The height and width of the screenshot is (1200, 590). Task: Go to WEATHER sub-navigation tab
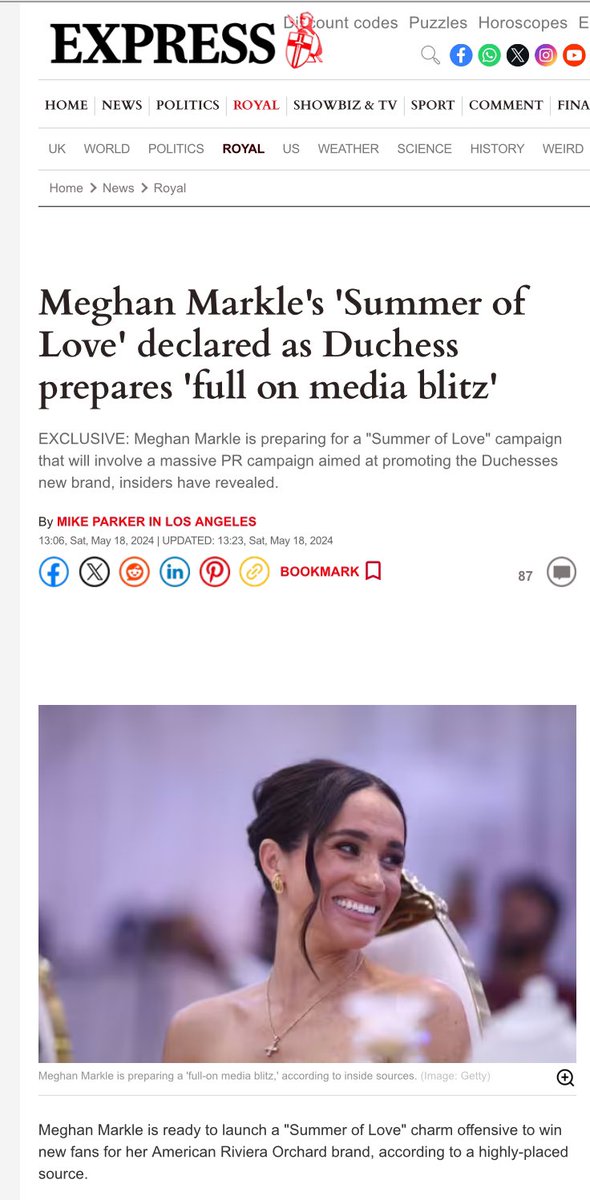(348, 148)
